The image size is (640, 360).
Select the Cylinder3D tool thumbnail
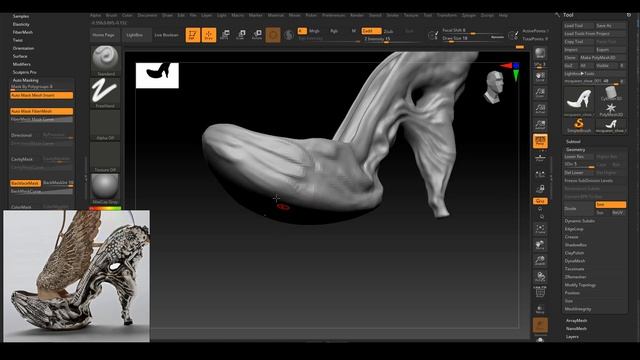pyautogui.click(x=611, y=93)
